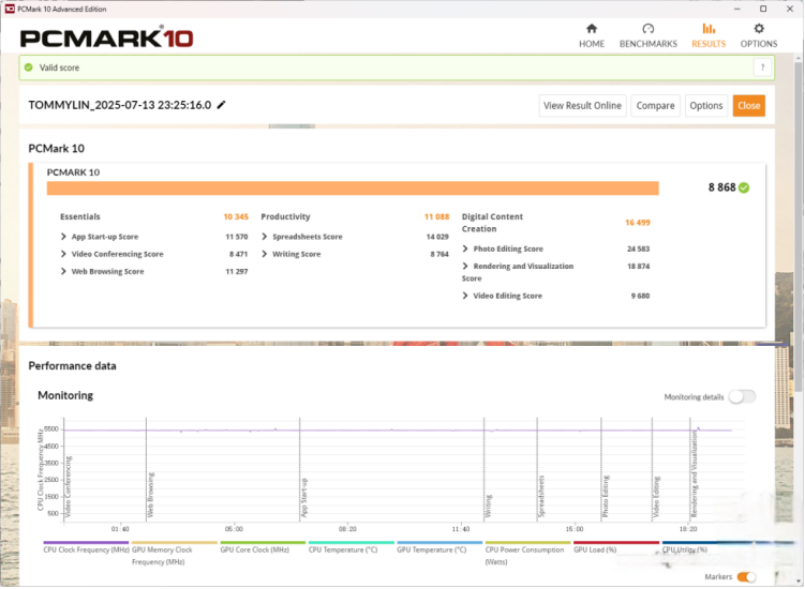Click the Performance data heading
This screenshot has height=589, width=805.
pos(72,366)
